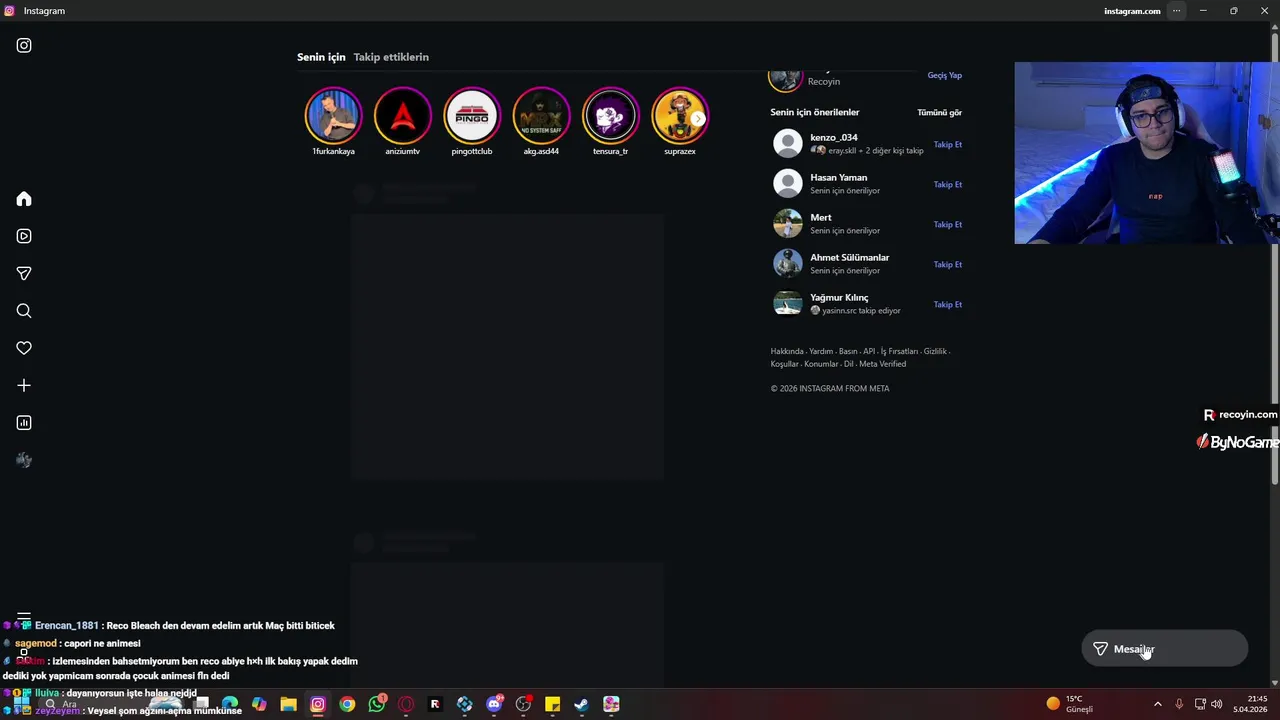Open the Hakkında footer link
The width and height of the screenshot is (1280, 720).
[787, 351]
